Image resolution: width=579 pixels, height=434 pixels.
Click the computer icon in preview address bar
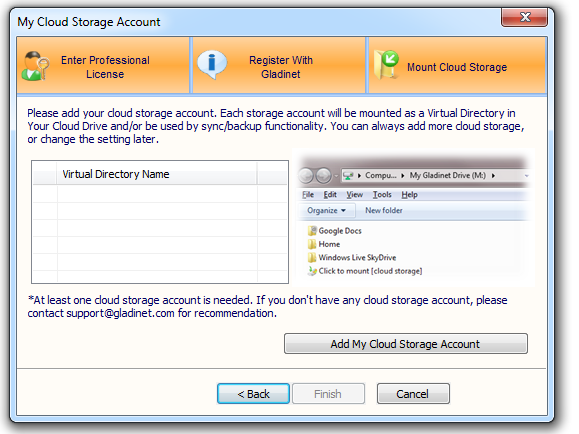click(348, 176)
